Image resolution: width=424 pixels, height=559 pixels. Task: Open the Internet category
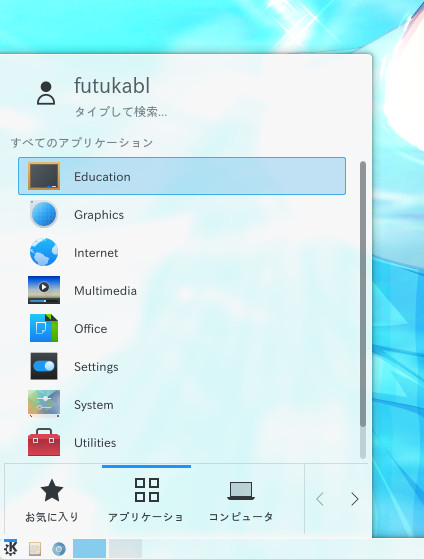[x=182, y=252]
